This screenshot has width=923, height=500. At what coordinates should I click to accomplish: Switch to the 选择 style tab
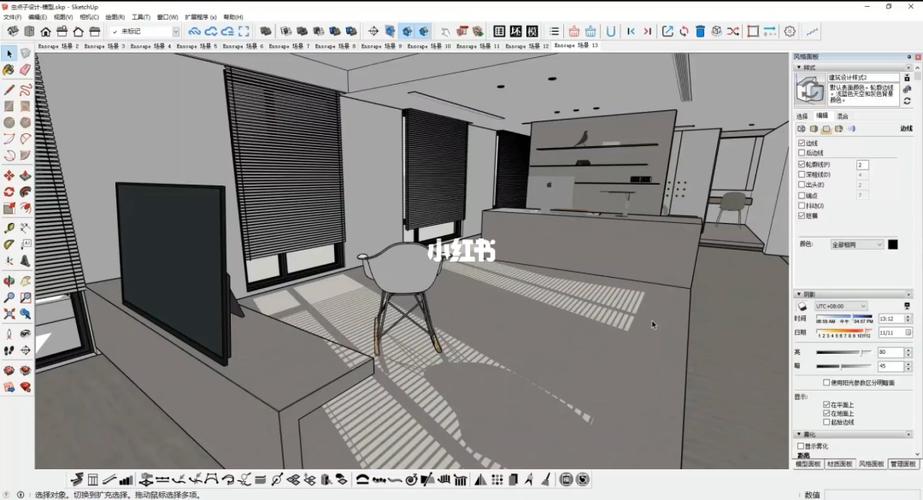(x=802, y=116)
